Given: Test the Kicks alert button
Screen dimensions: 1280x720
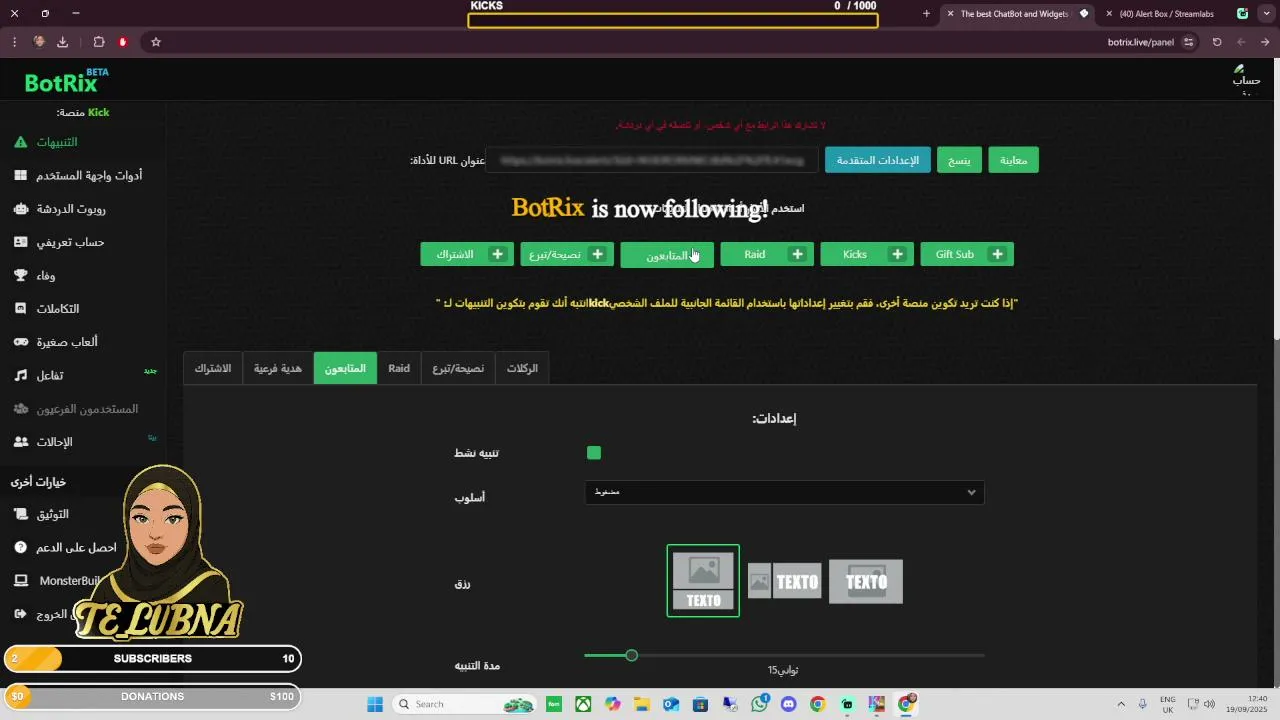Looking at the screenshot, I should click(867, 254).
